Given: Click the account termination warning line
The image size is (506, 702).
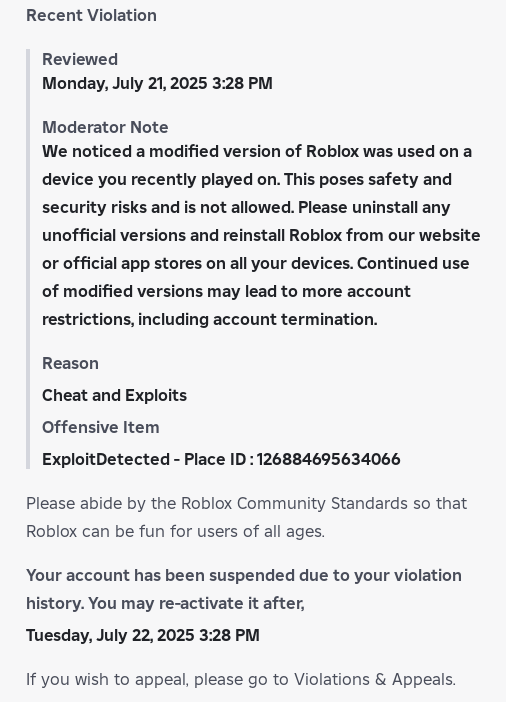Looking at the screenshot, I should 210,320.
